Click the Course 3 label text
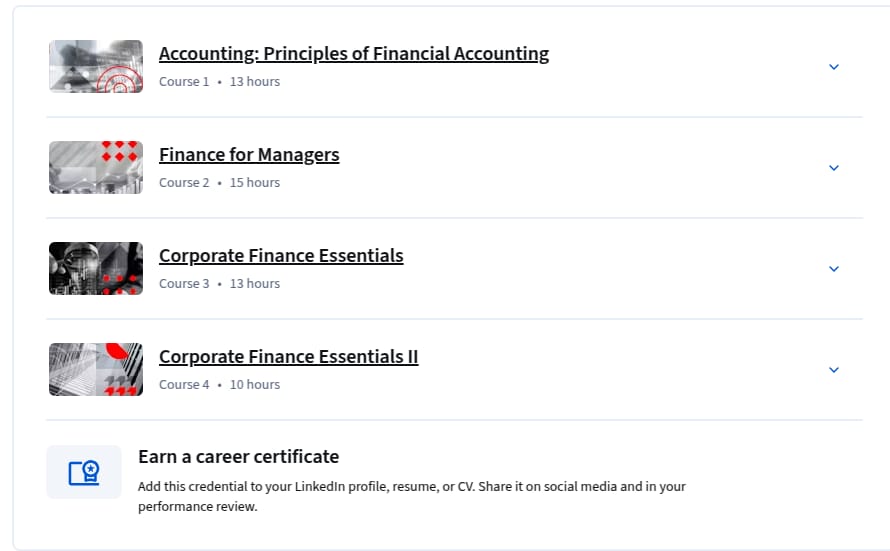The image size is (890, 551). pyautogui.click(x=184, y=284)
